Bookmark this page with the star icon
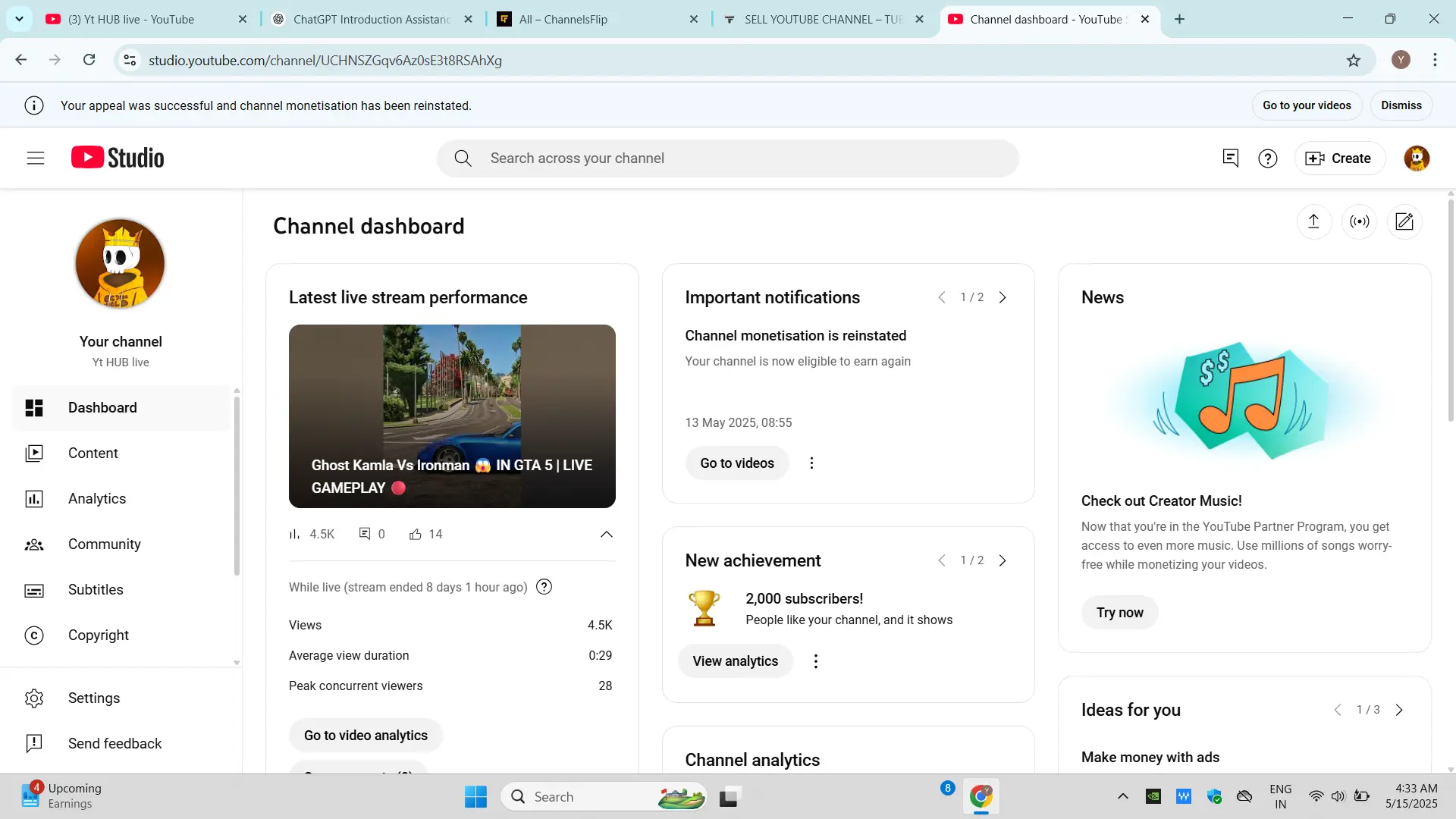This screenshot has width=1456, height=819. tap(1354, 61)
